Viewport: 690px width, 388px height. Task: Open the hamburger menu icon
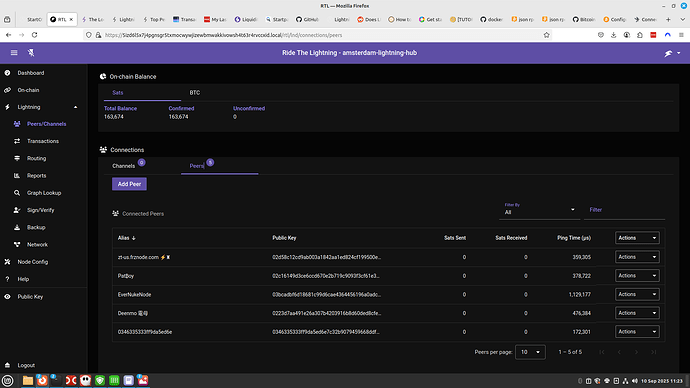[14, 53]
